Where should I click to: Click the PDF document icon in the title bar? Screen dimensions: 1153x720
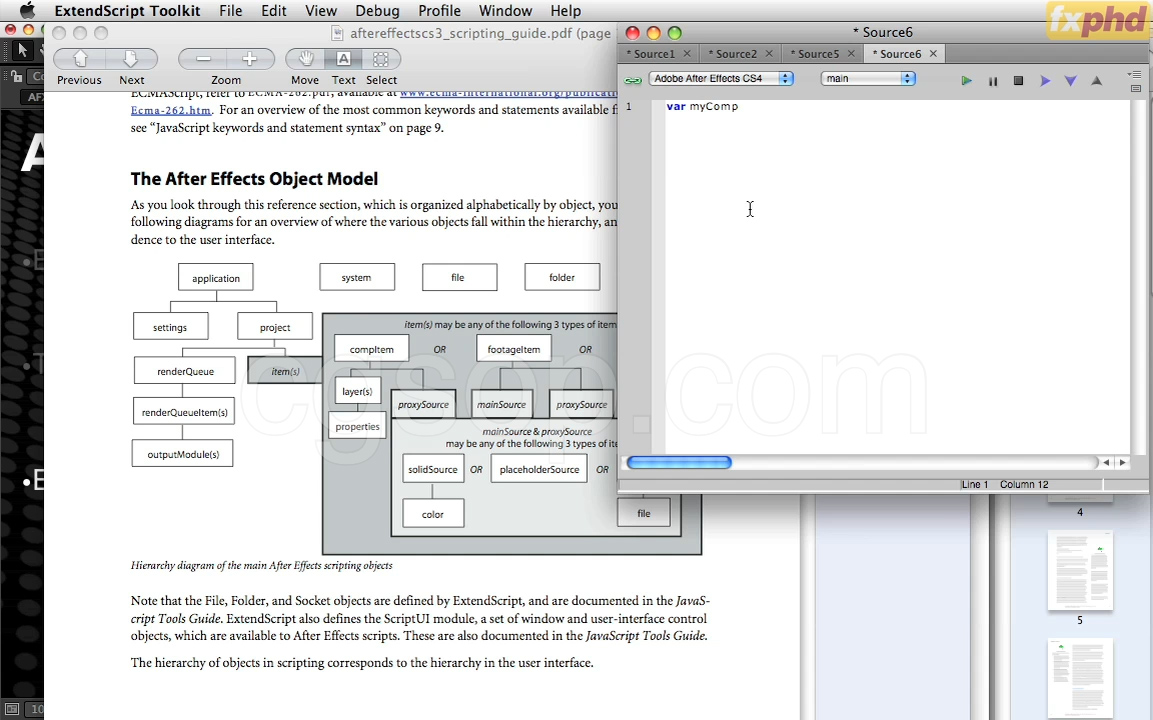[x=338, y=33]
